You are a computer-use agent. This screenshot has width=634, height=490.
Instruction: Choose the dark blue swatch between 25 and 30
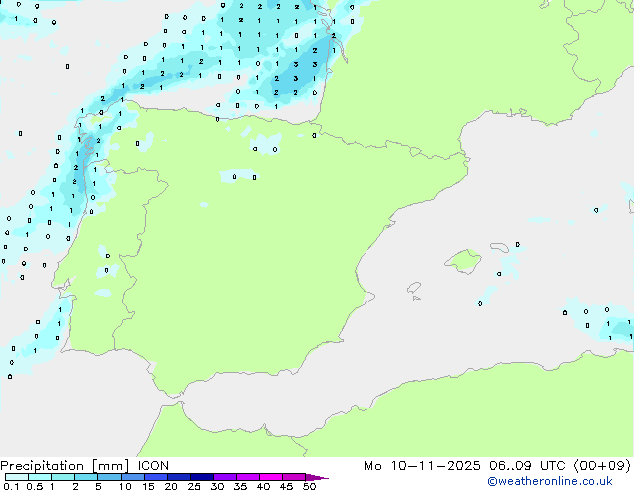pyautogui.click(x=201, y=477)
